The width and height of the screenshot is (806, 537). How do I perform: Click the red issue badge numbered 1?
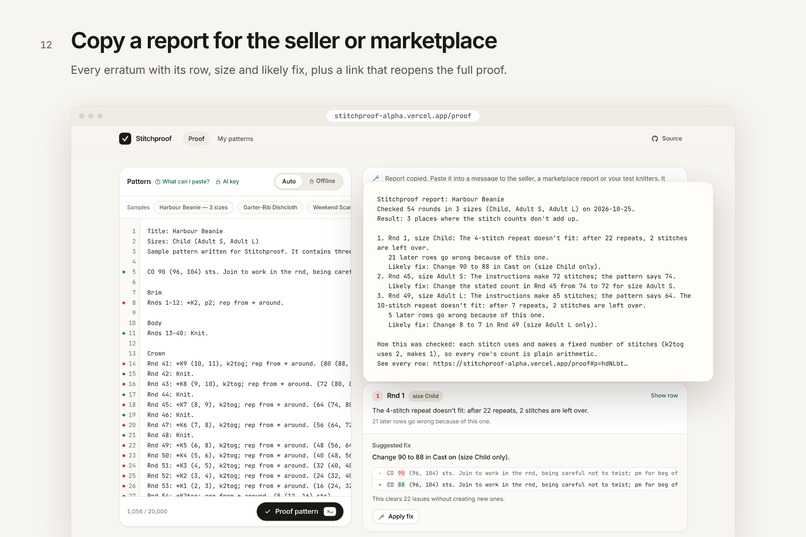pyautogui.click(x=377, y=396)
